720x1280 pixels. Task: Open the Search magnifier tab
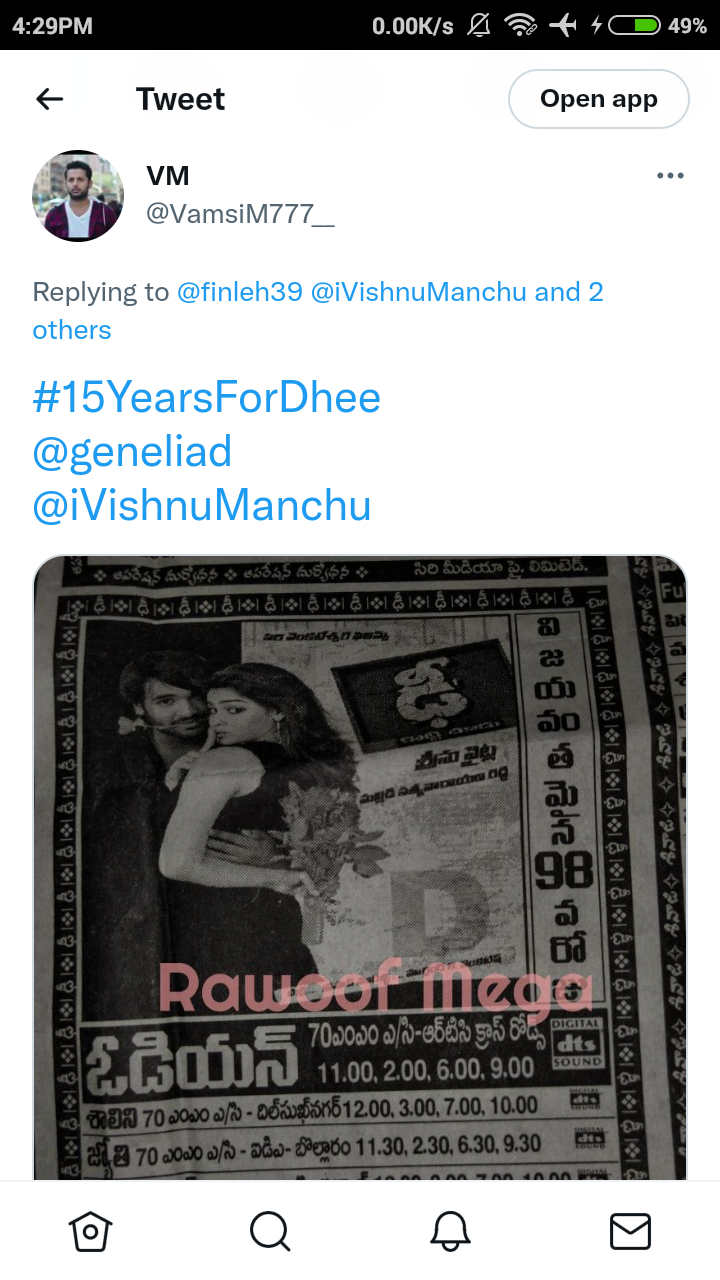[270, 1231]
